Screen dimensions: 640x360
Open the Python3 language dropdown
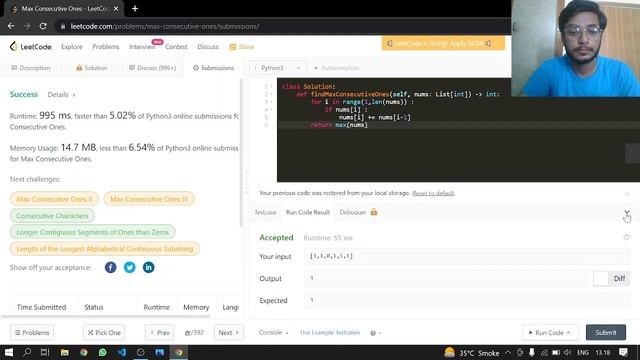tap(278, 68)
